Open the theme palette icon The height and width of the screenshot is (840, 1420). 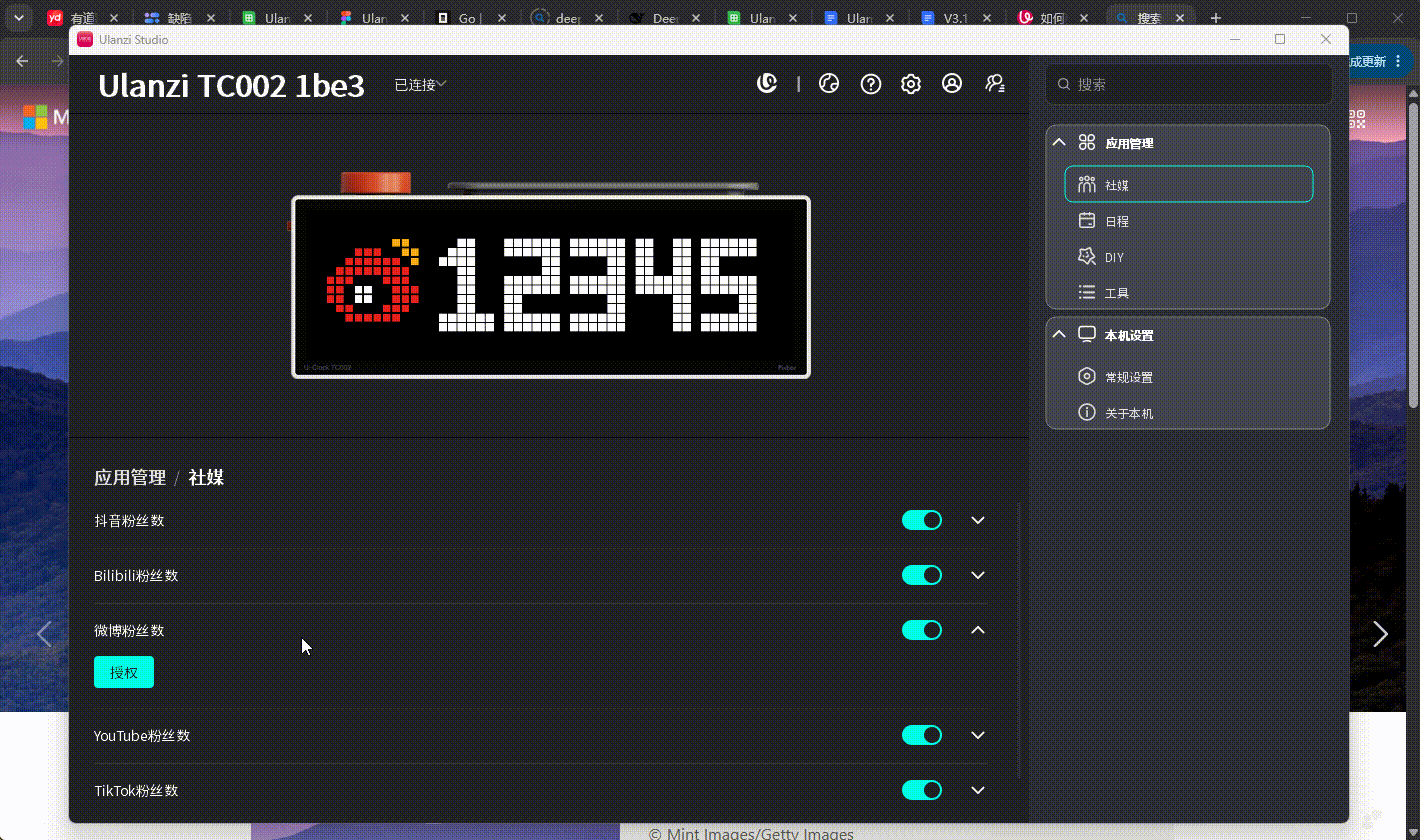click(829, 84)
